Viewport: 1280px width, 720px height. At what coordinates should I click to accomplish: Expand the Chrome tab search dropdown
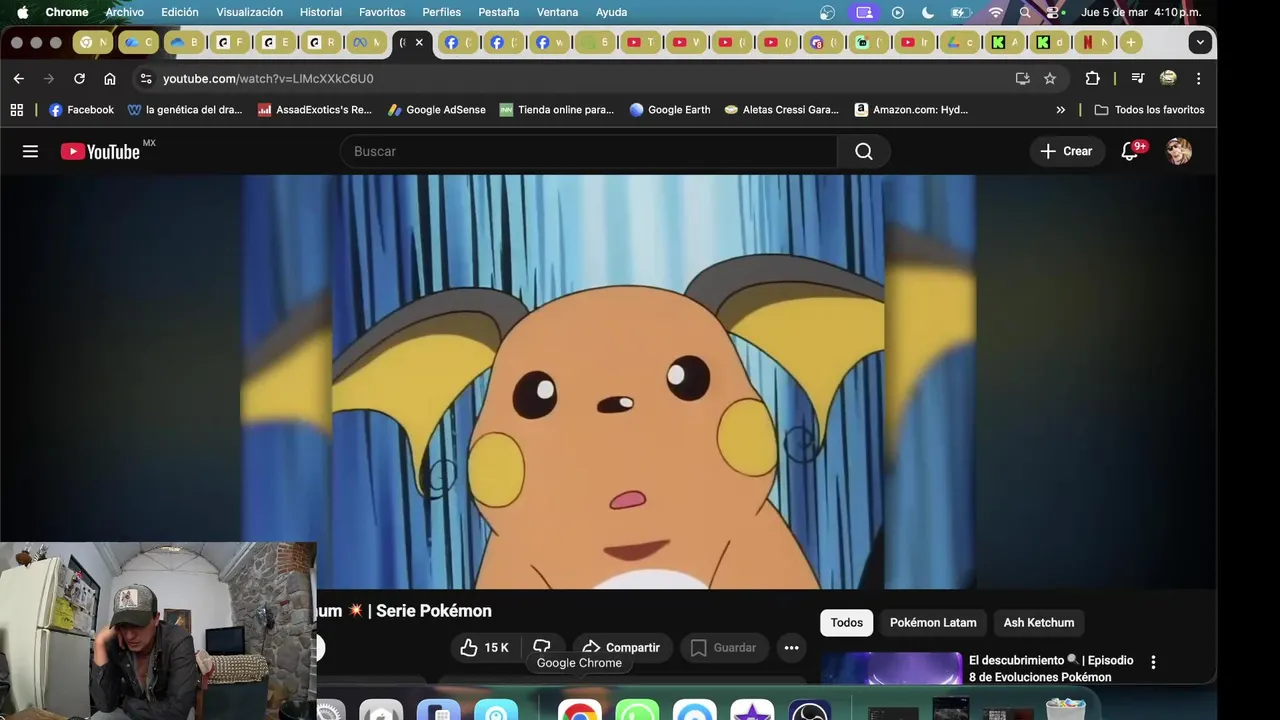(1200, 42)
